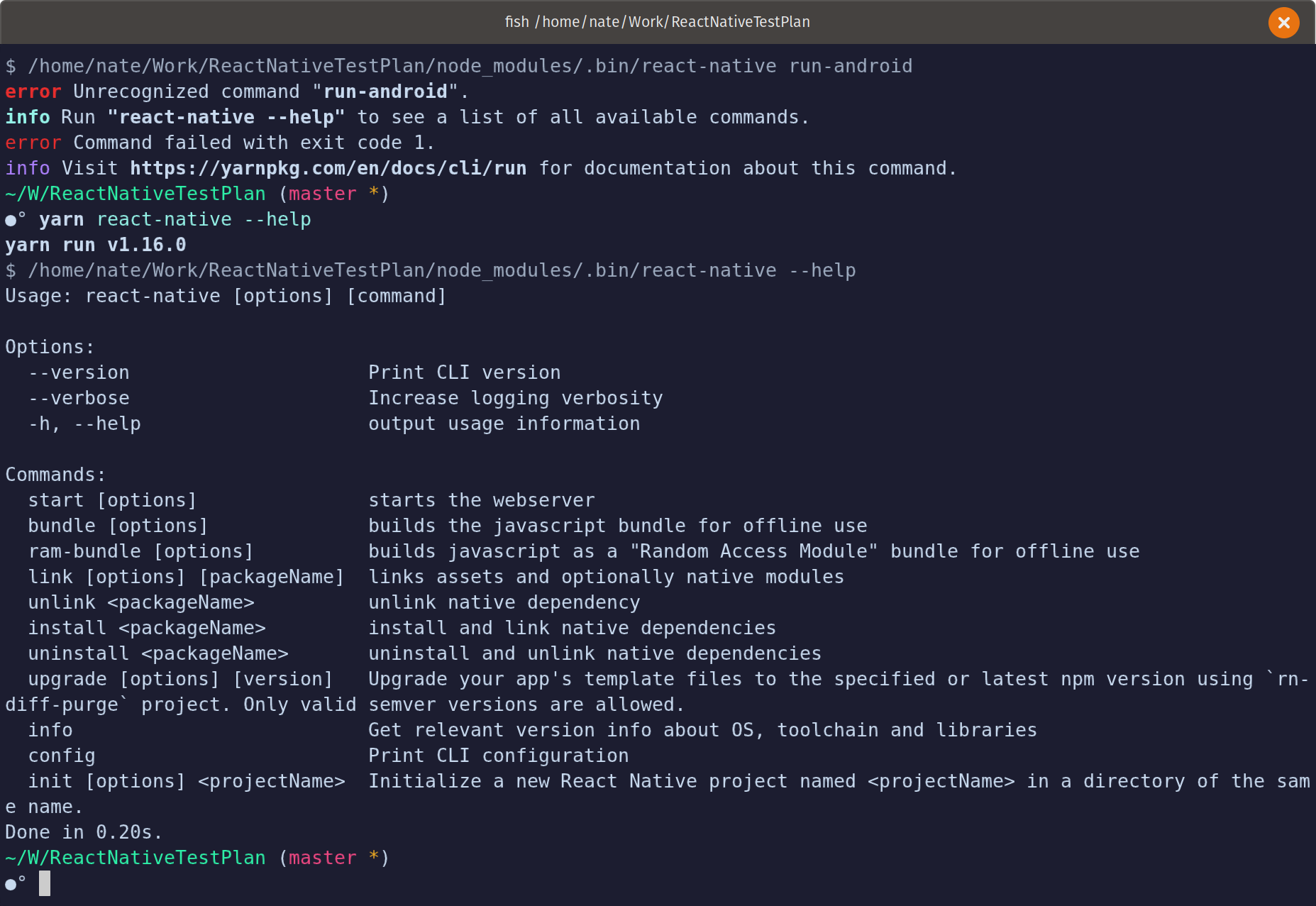
Task: Click the 'start [options]' command
Action: tap(113, 500)
